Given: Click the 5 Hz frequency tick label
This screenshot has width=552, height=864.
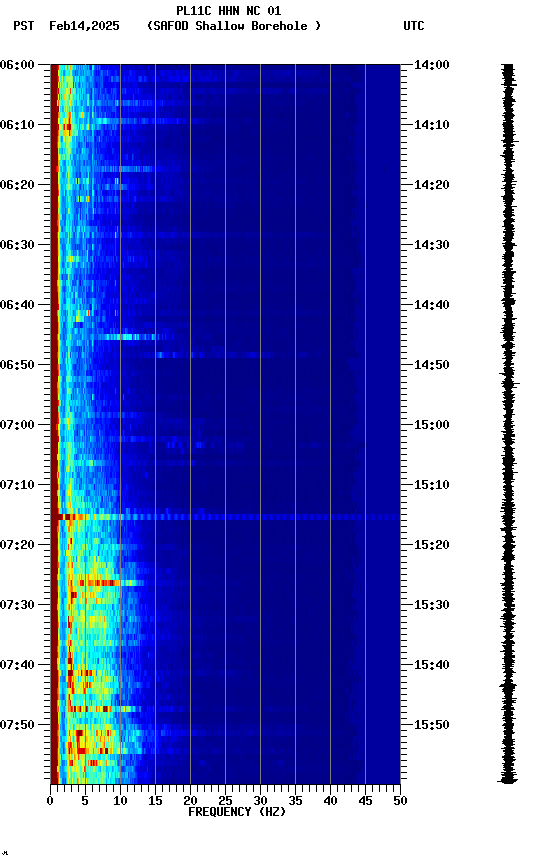Looking at the screenshot, I should tap(85, 801).
